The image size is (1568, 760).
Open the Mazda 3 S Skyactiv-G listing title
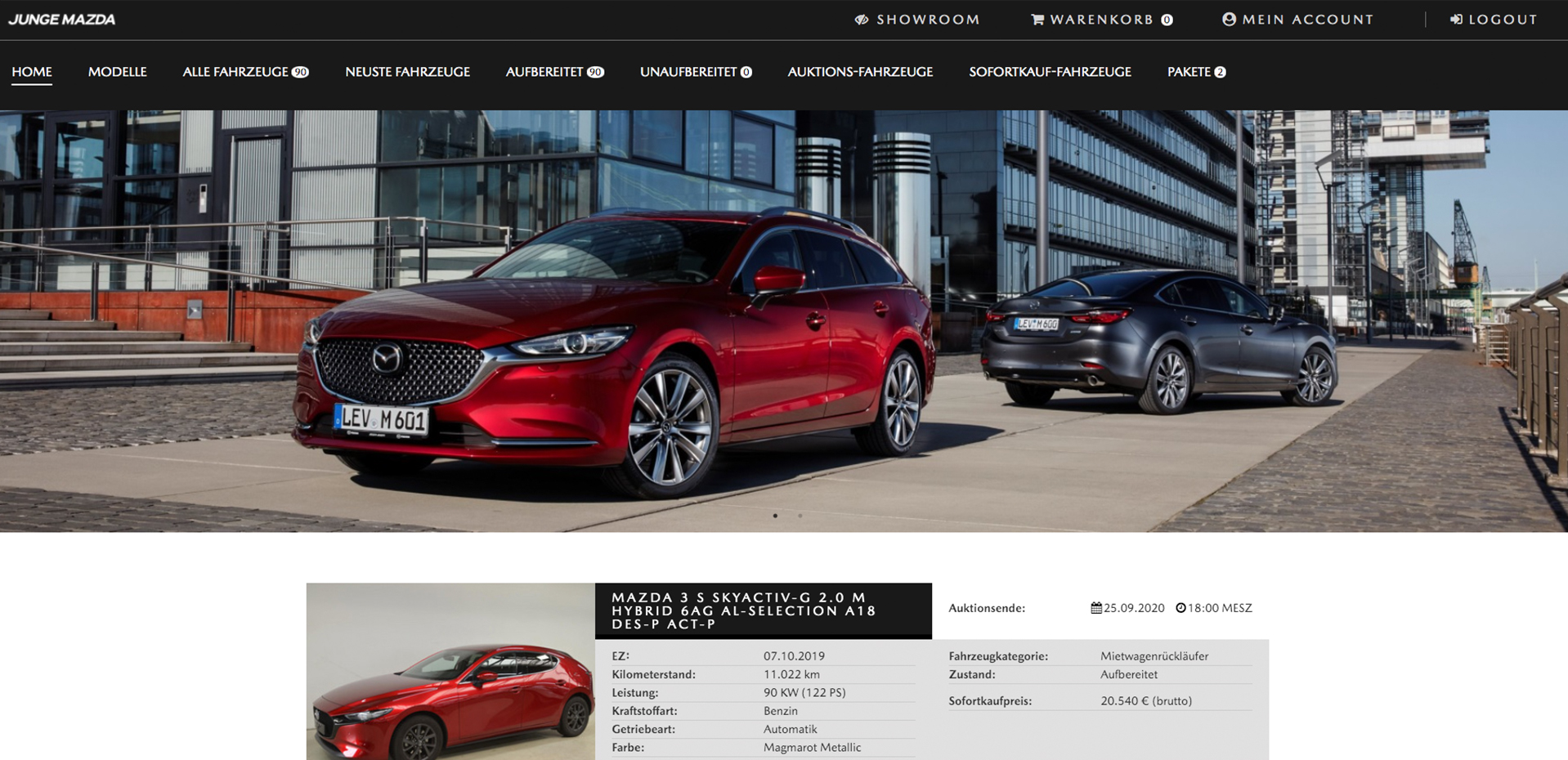point(744,610)
